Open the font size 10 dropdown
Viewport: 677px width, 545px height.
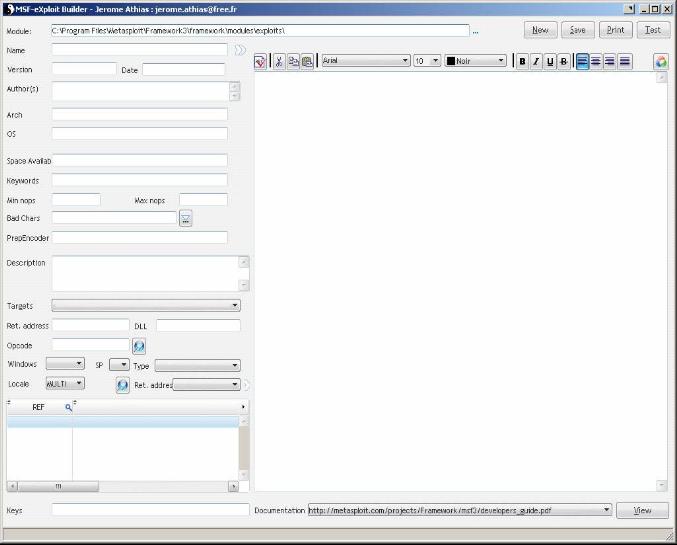[427, 60]
